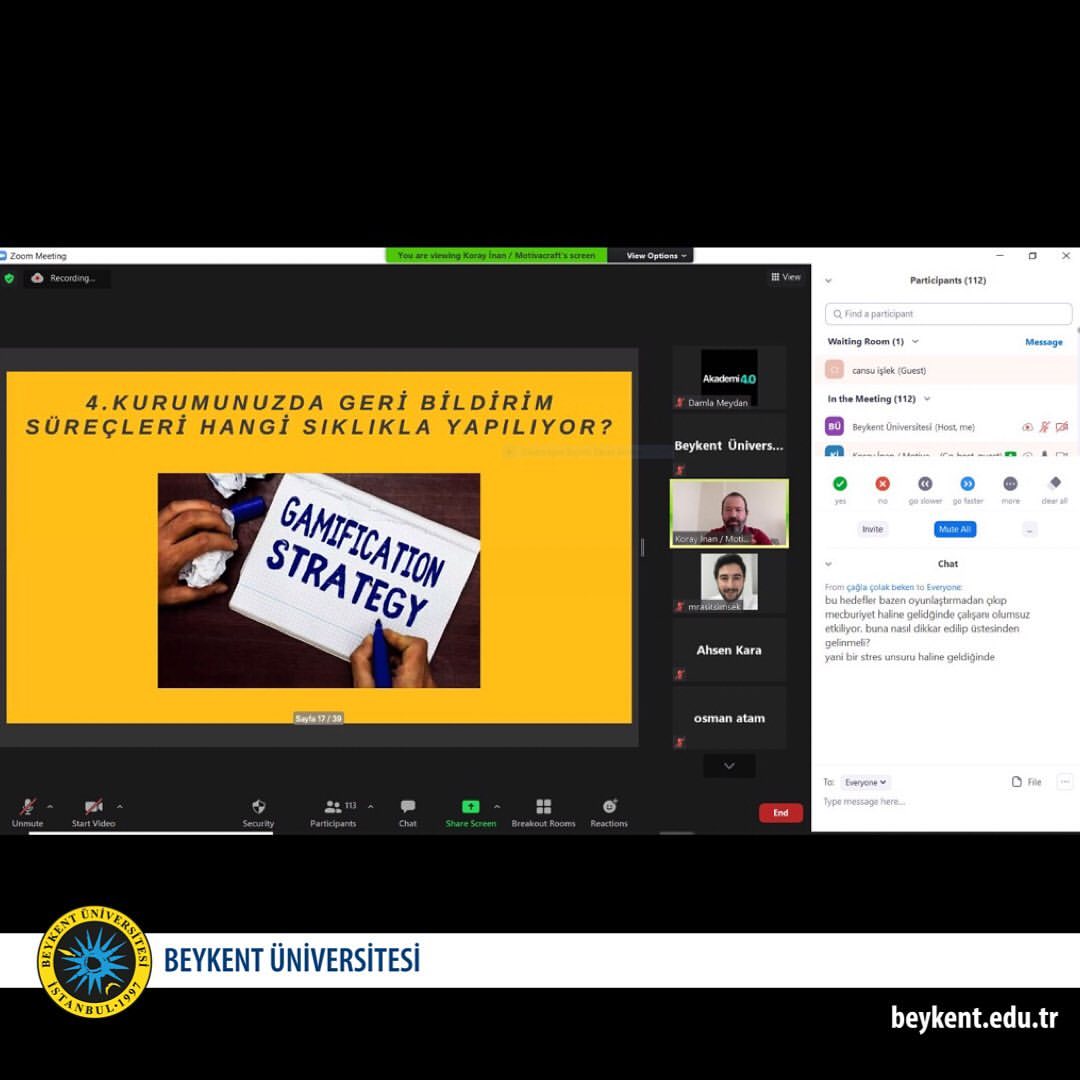Open the View layout menu

[786, 277]
